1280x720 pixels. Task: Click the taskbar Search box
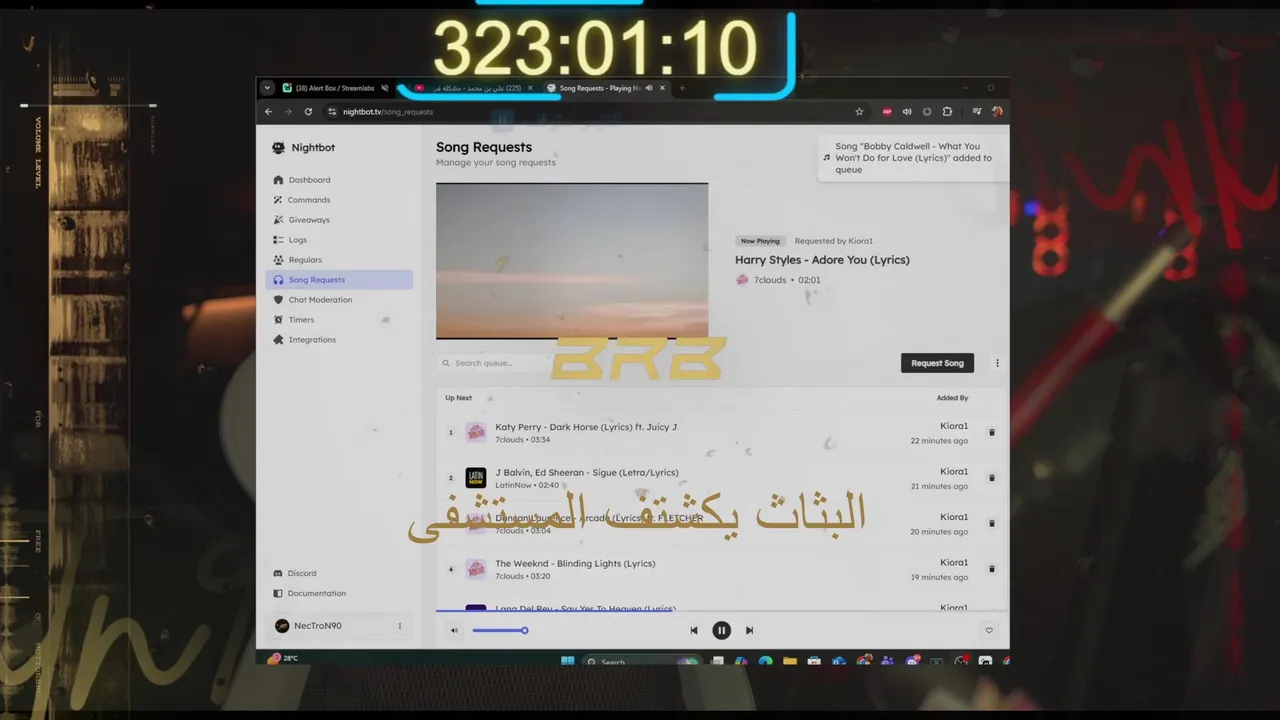pos(640,661)
